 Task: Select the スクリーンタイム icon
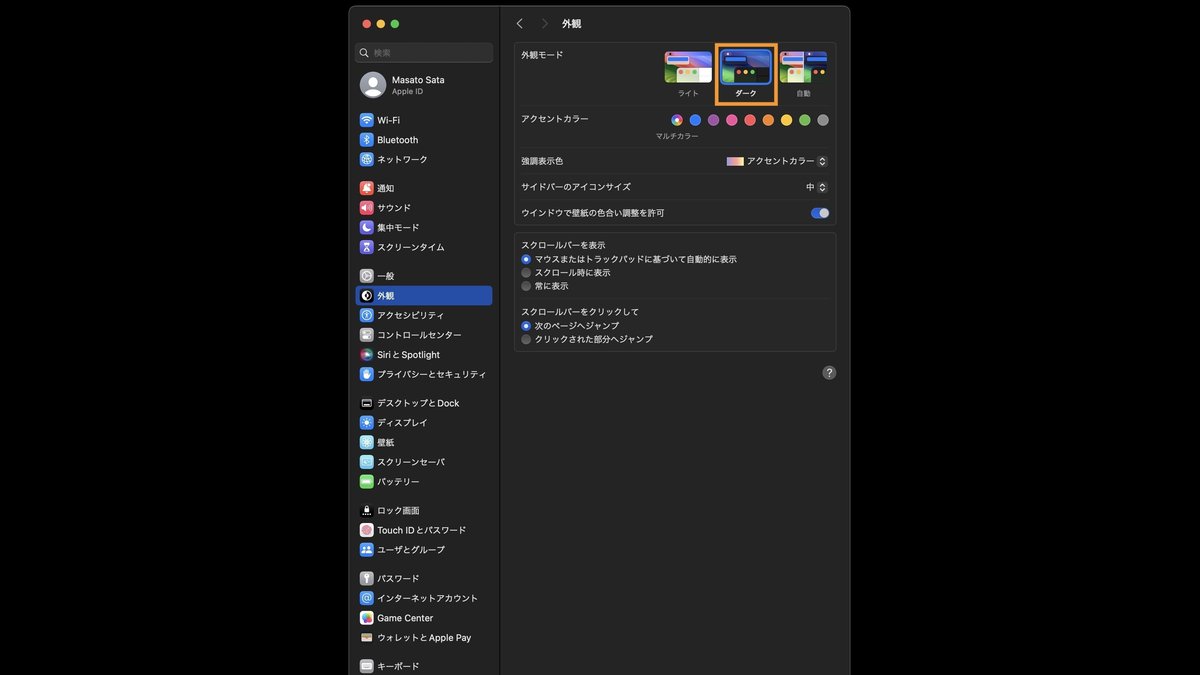[367, 247]
